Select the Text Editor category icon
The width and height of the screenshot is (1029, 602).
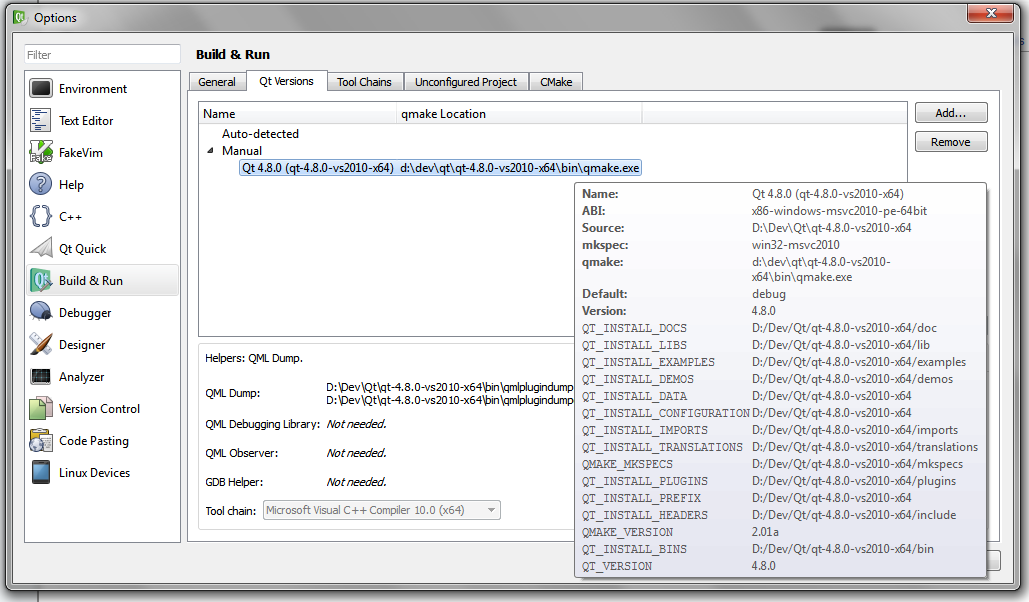point(41,121)
